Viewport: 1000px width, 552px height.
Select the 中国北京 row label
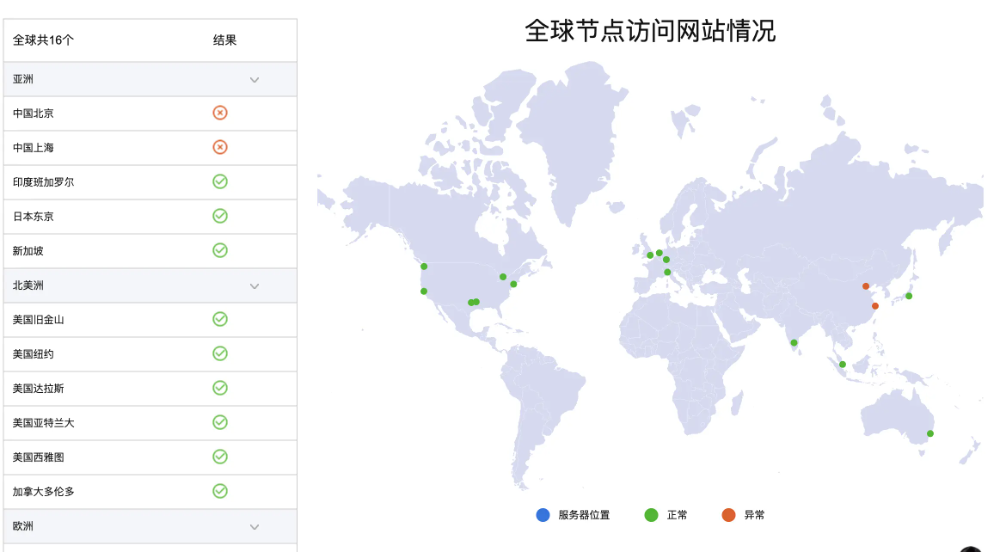[33, 113]
